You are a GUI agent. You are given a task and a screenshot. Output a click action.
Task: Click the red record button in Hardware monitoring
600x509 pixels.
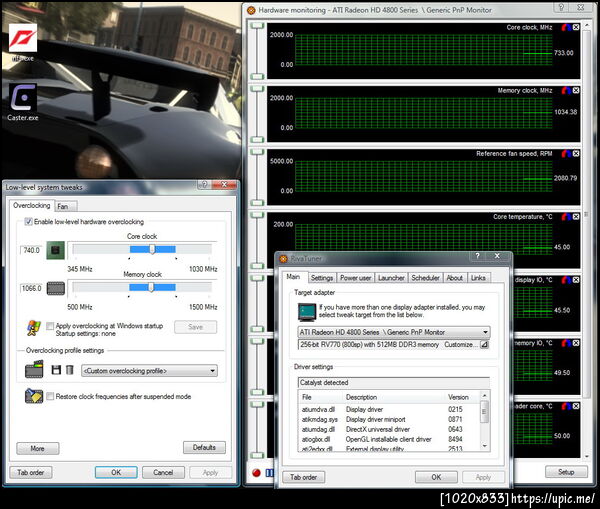(256, 473)
